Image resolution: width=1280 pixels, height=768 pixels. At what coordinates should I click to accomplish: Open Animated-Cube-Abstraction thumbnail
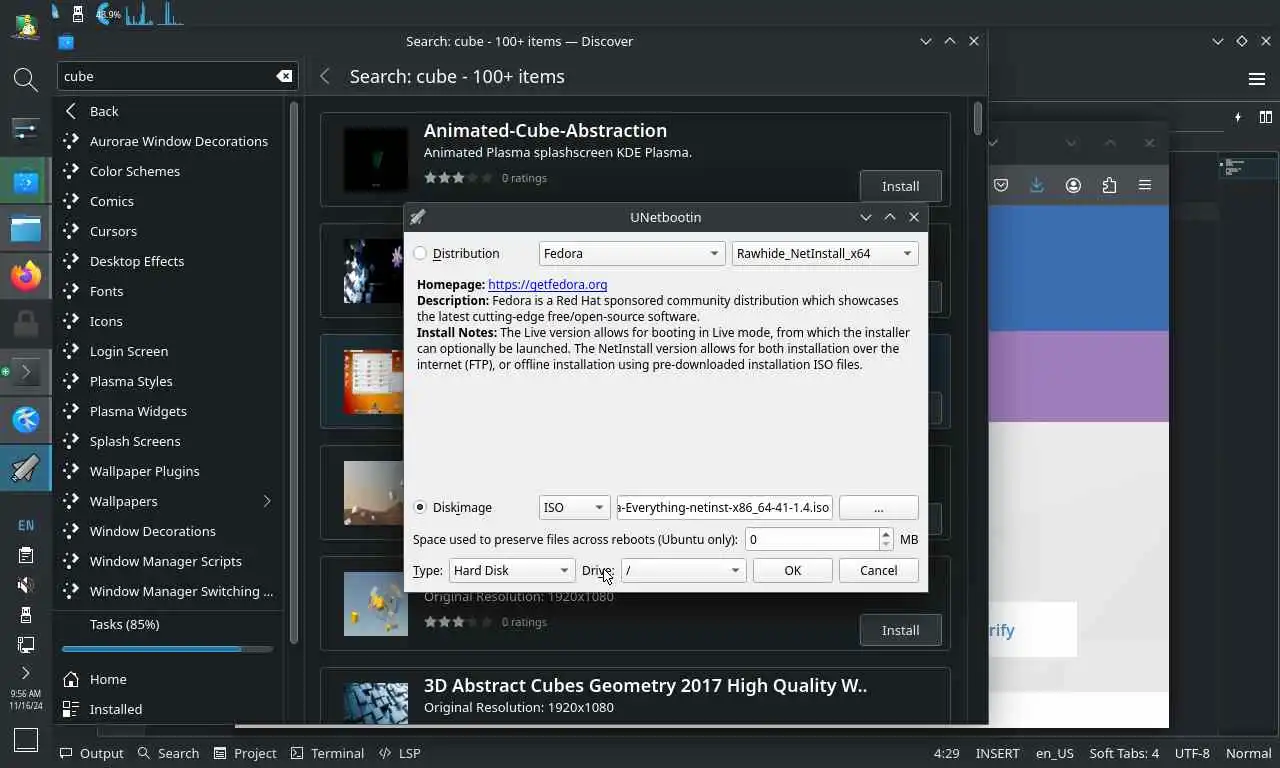[376, 160]
